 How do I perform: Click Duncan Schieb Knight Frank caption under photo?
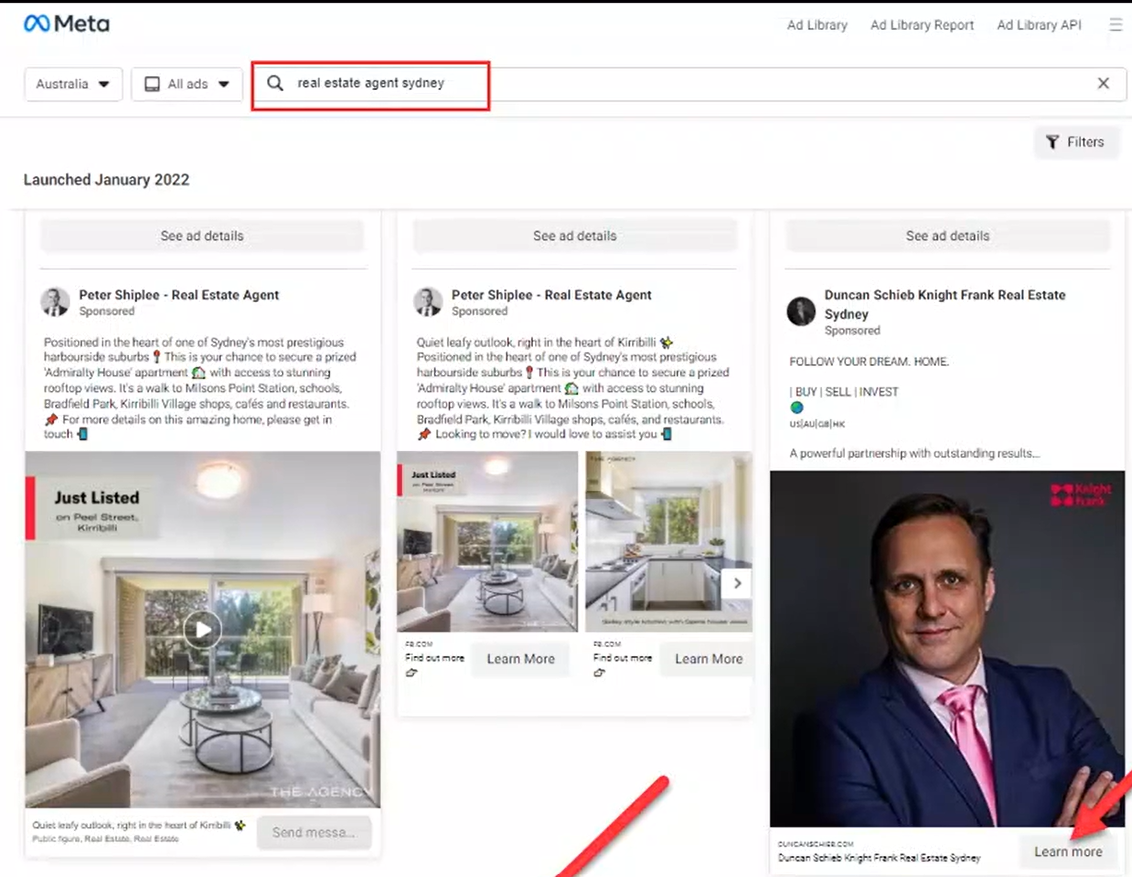(879, 858)
